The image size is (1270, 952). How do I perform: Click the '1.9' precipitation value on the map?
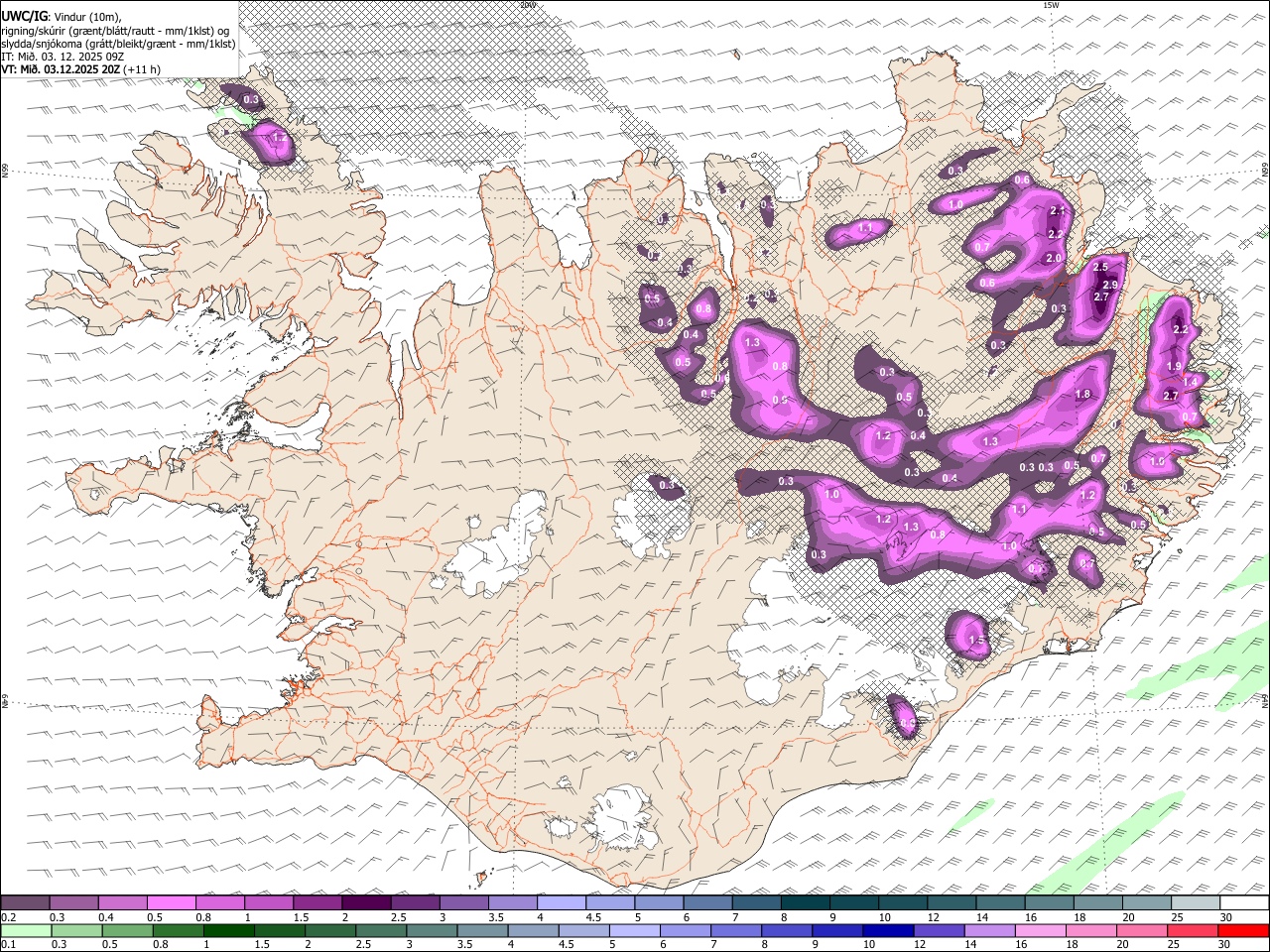click(x=1174, y=367)
